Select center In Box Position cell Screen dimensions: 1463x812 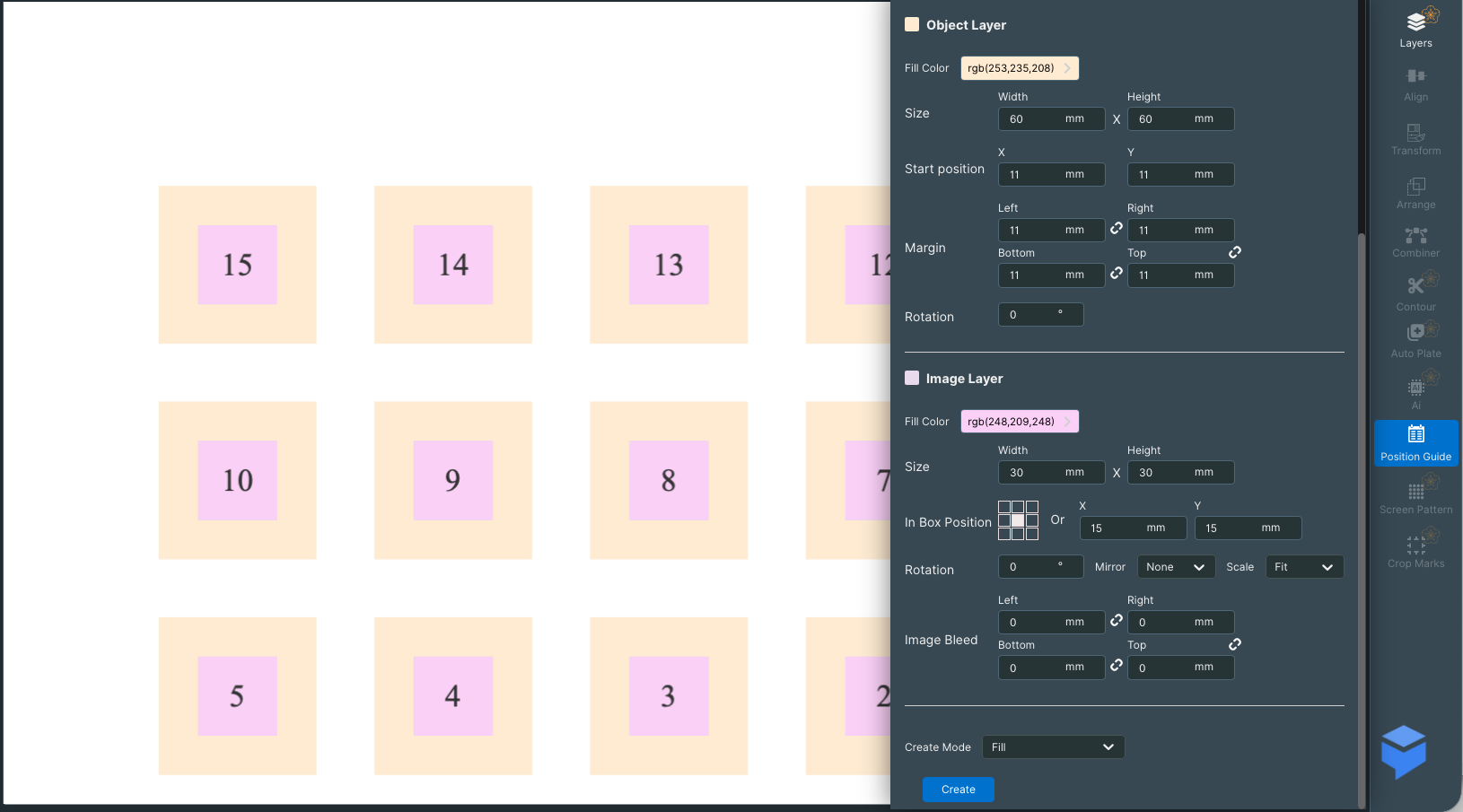(x=1018, y=520)
